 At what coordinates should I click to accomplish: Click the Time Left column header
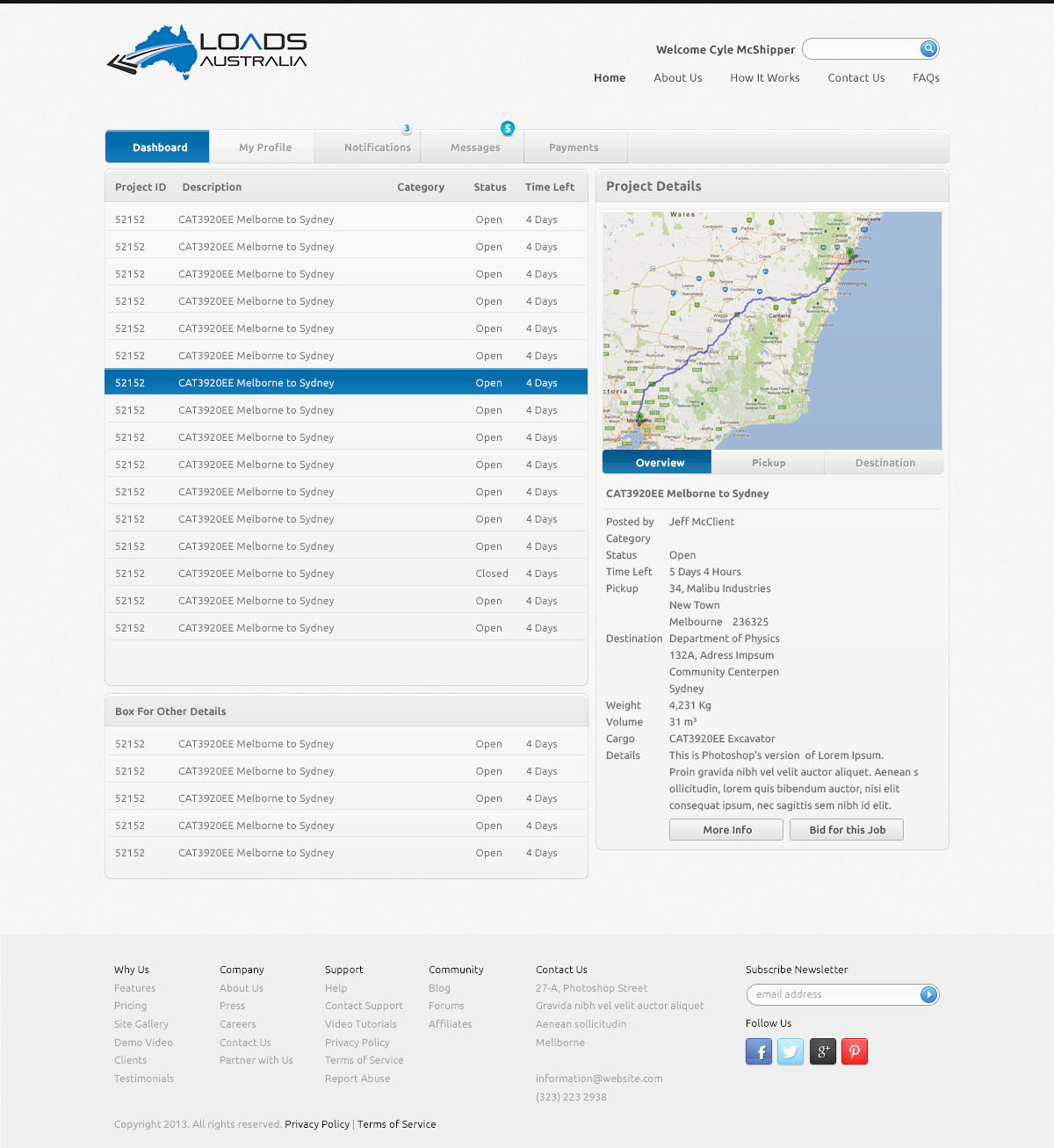pyautogui.click(x=550, y=186)
